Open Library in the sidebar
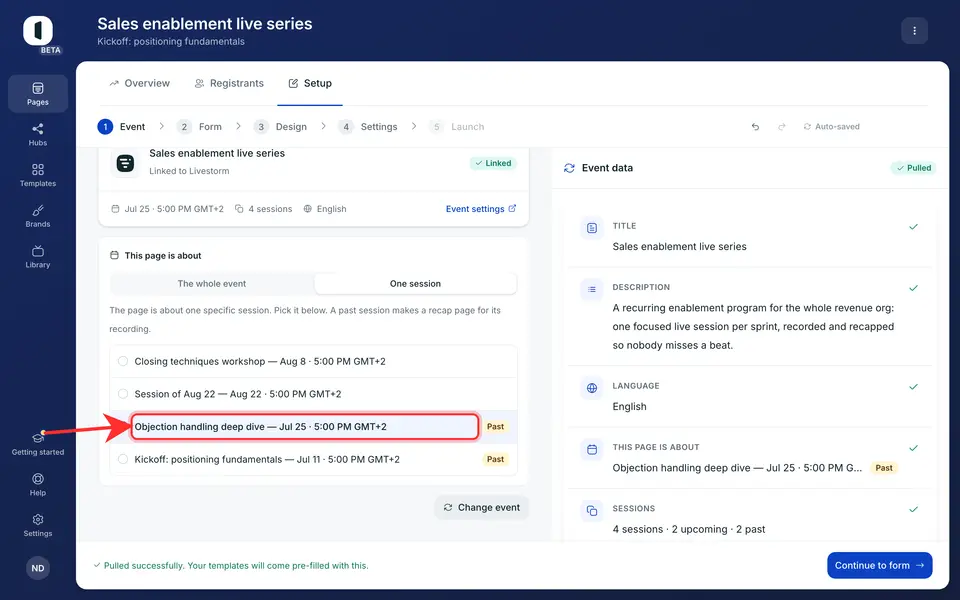This screenshot has height=600, width=960. click(x=38, y=257)
